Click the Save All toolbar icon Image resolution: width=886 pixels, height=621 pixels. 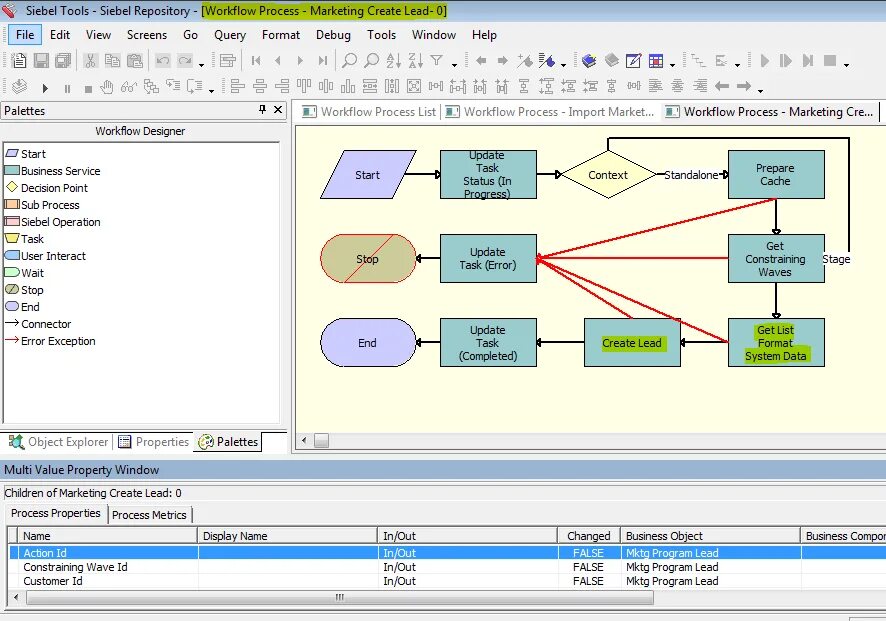pos(63,60)
